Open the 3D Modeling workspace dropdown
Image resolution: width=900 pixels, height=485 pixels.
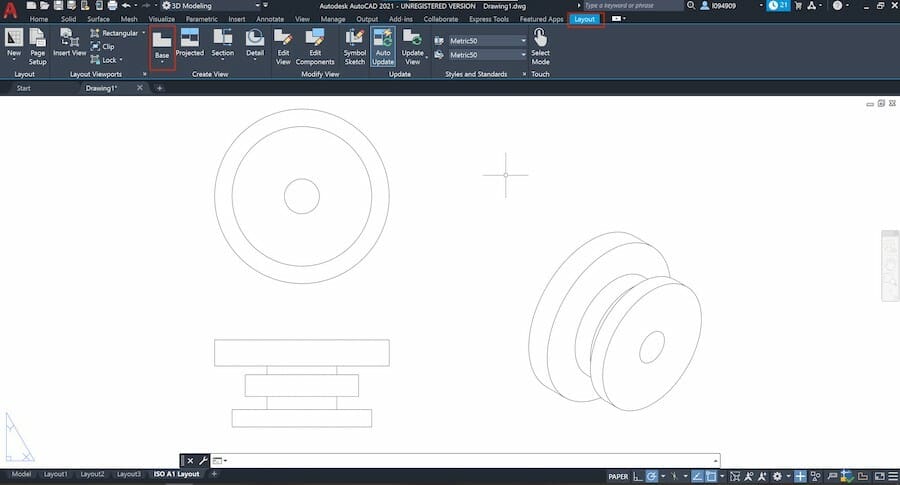click(x=211, y=6)
